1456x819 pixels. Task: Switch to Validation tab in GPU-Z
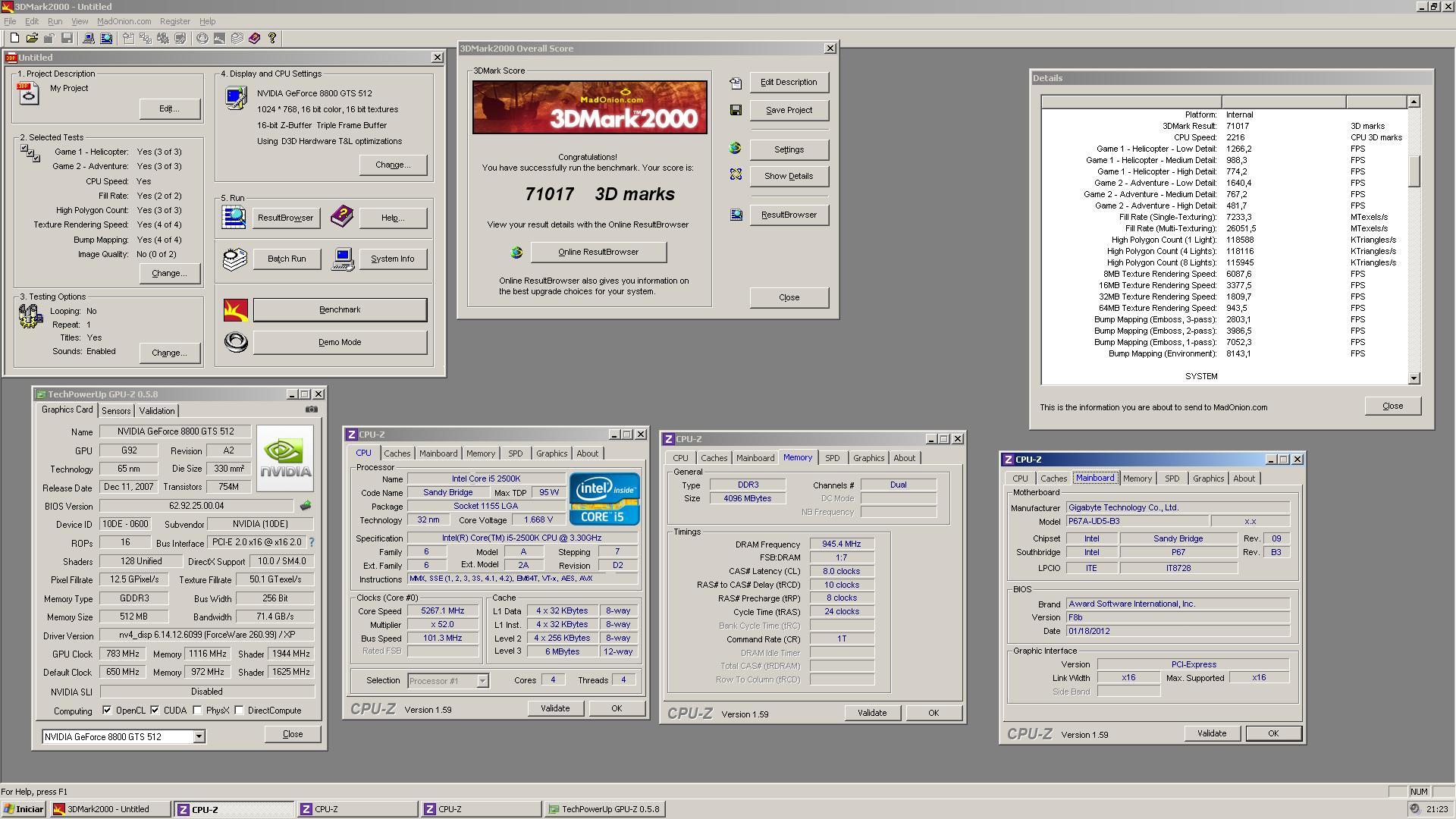point(156,411)
